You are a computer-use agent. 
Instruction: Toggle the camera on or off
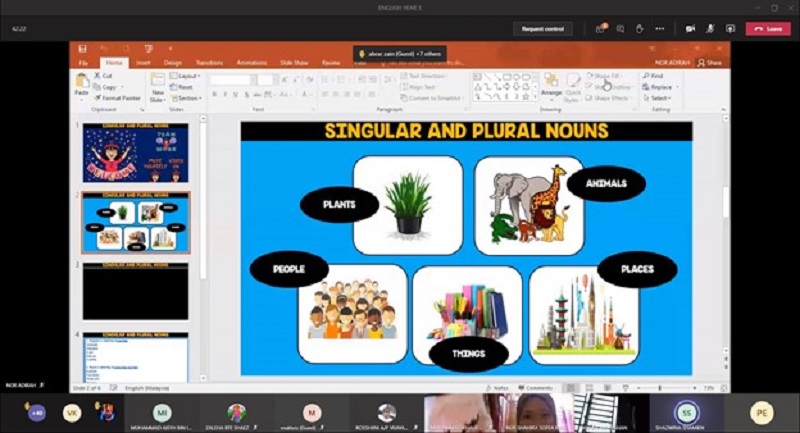coord(690,29)
